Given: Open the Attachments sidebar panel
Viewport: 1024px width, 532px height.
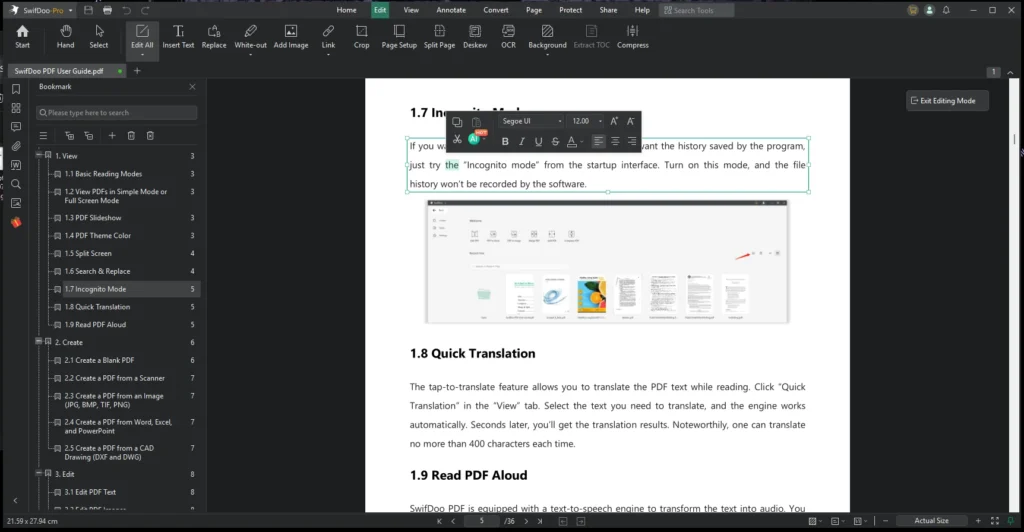Looking at the screenshot, I should point(16,146).
